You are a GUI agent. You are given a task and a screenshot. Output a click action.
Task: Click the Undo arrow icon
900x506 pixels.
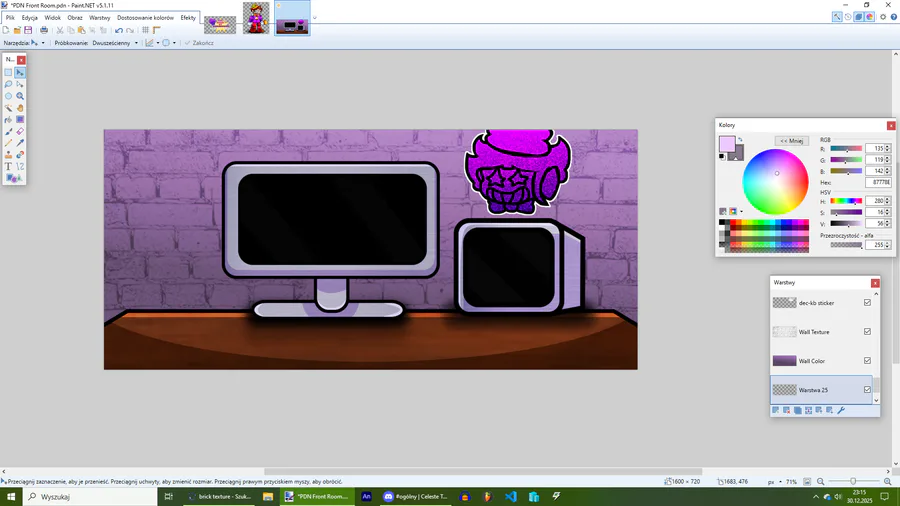tap(119, 30)
